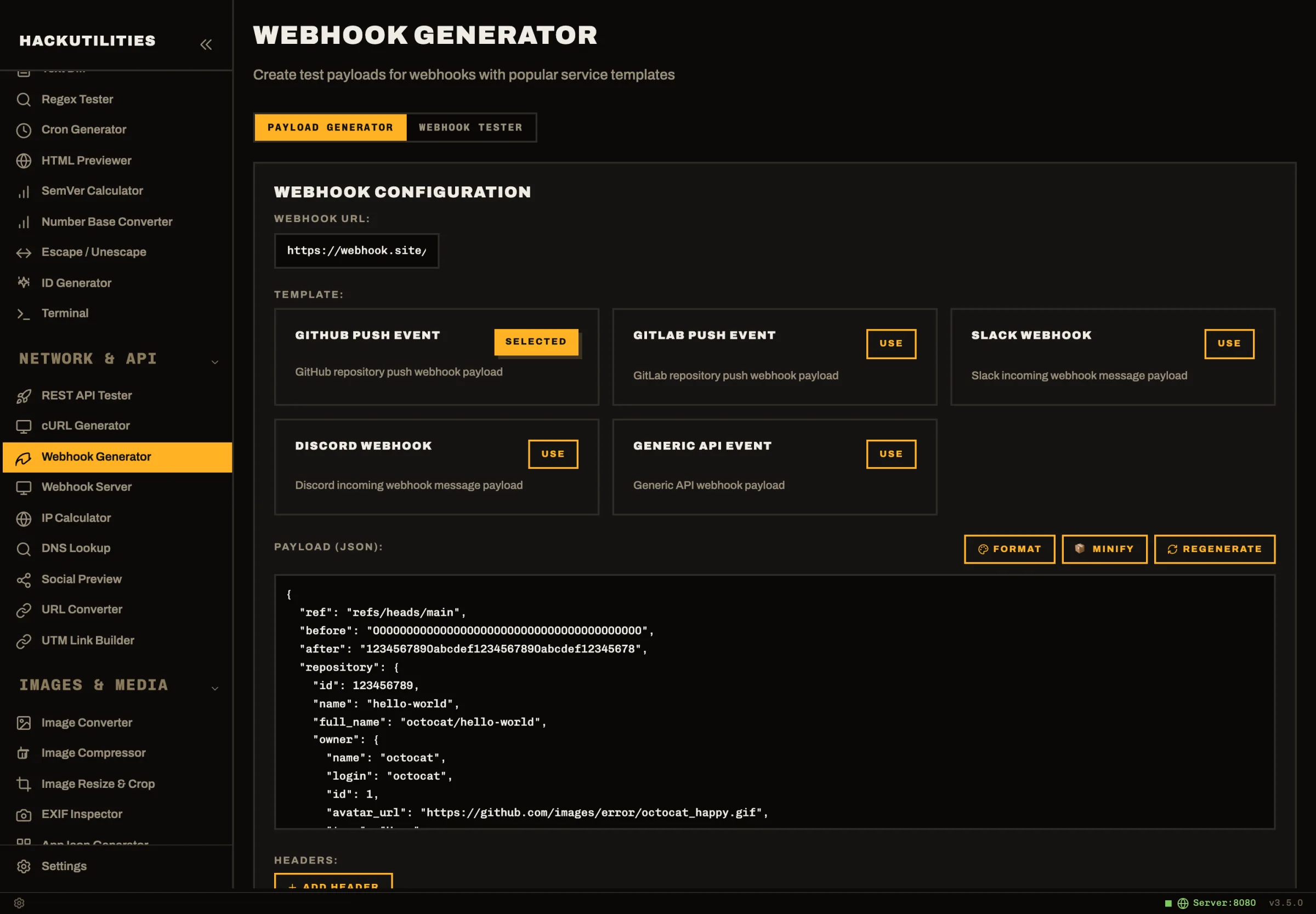Image resolution: width=1316 pixels, height=914 pixels.
Task: Open the EXIF Inspector entry
Action: [x=116, y=814]
